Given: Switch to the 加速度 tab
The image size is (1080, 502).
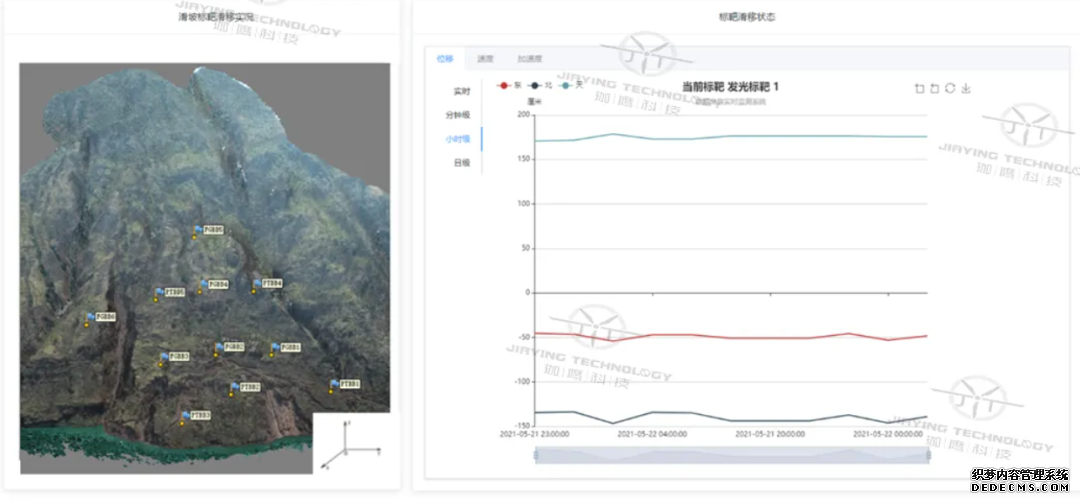Looking at the screenshot, I should 530,58.
